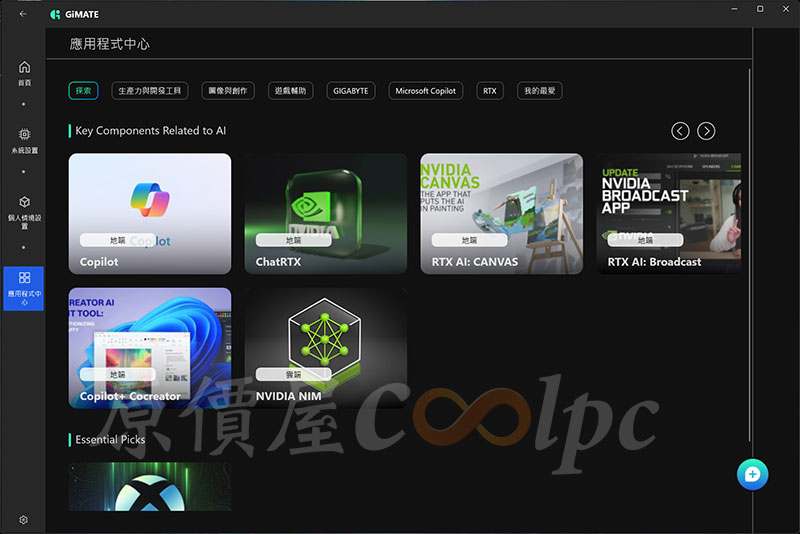Viewport: 800px width, 534px height.
Task: Open the ChatRTX app card
Action: (x=326, y=214)
